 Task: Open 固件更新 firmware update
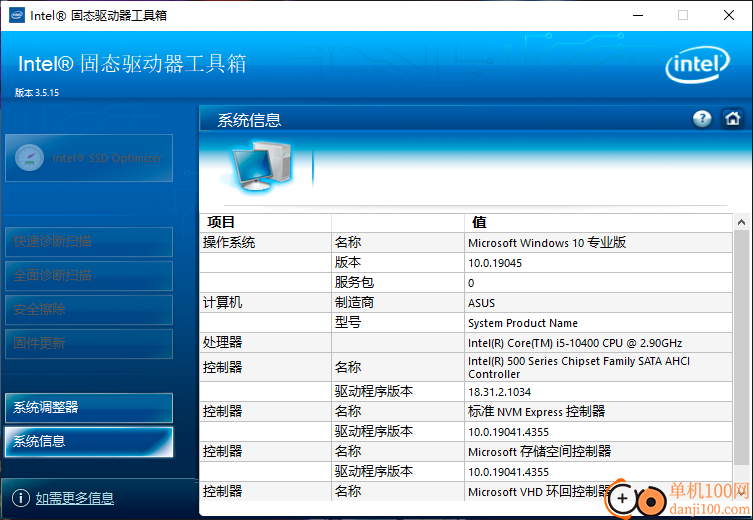coord(89,343)
